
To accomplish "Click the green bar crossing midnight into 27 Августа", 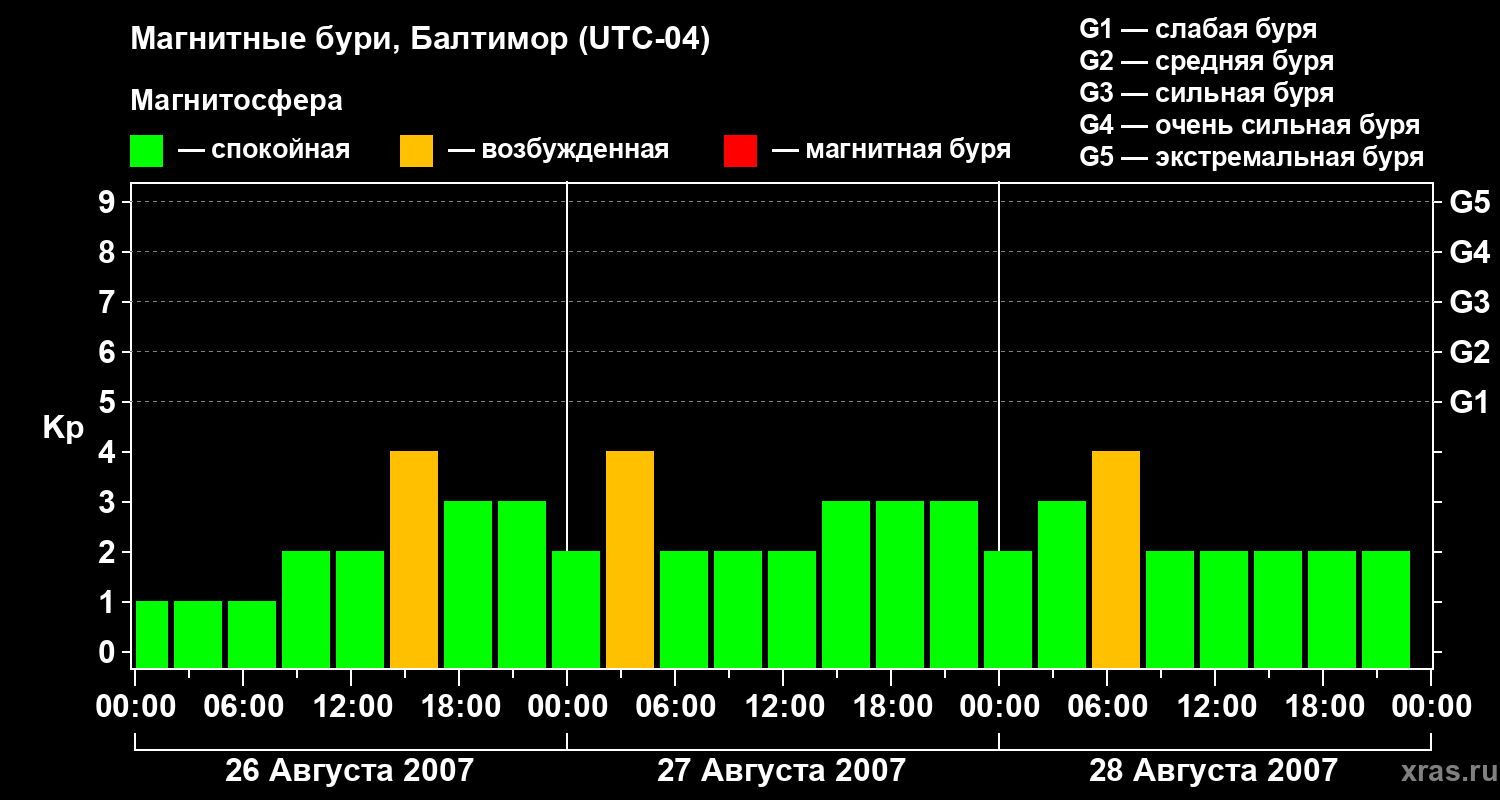I will coord(576,610).
